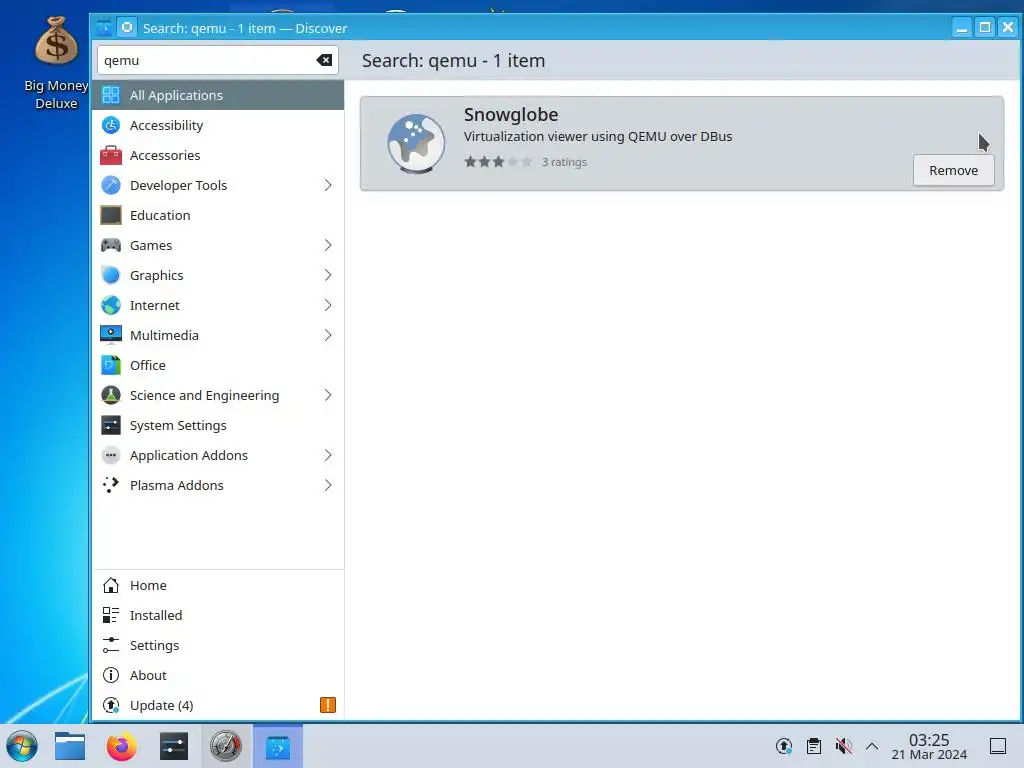The width and height of the screenshot is (1024, 768).
Task: Click the Education chalkboard icon
Action: pos(110,216)
